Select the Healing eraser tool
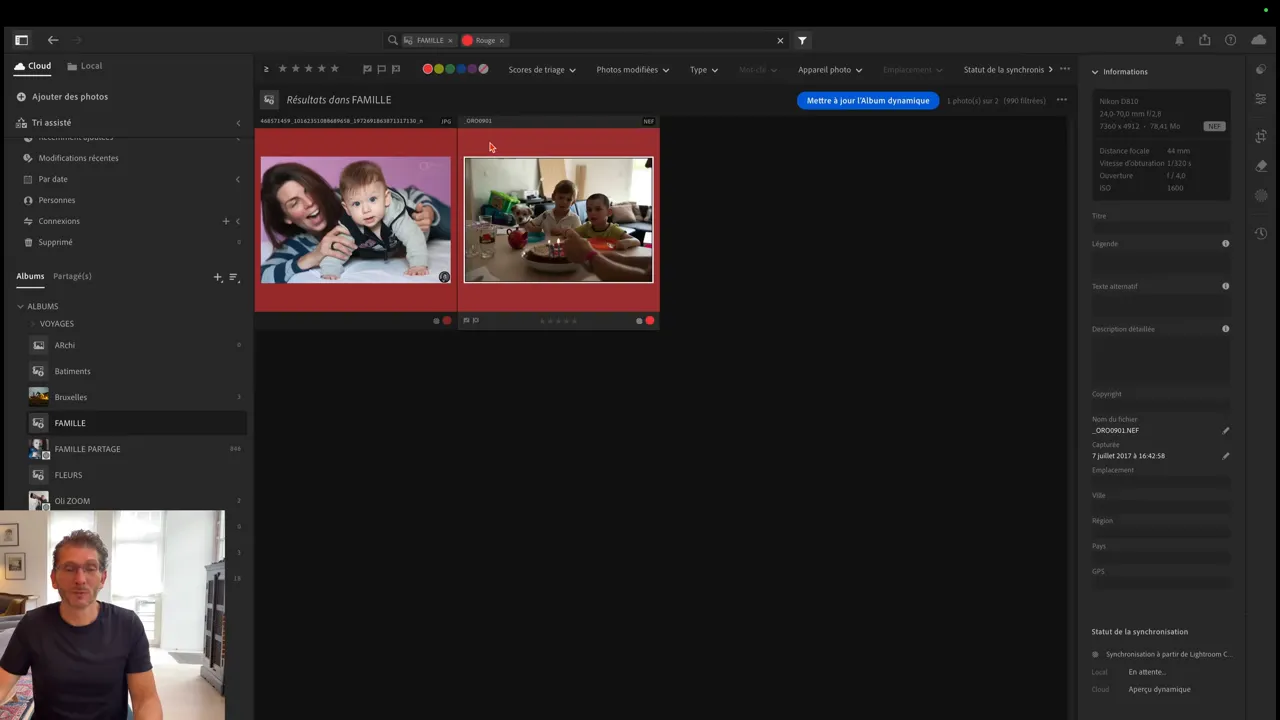Viewport: 1280px width, 720px height. point(1261,166)
